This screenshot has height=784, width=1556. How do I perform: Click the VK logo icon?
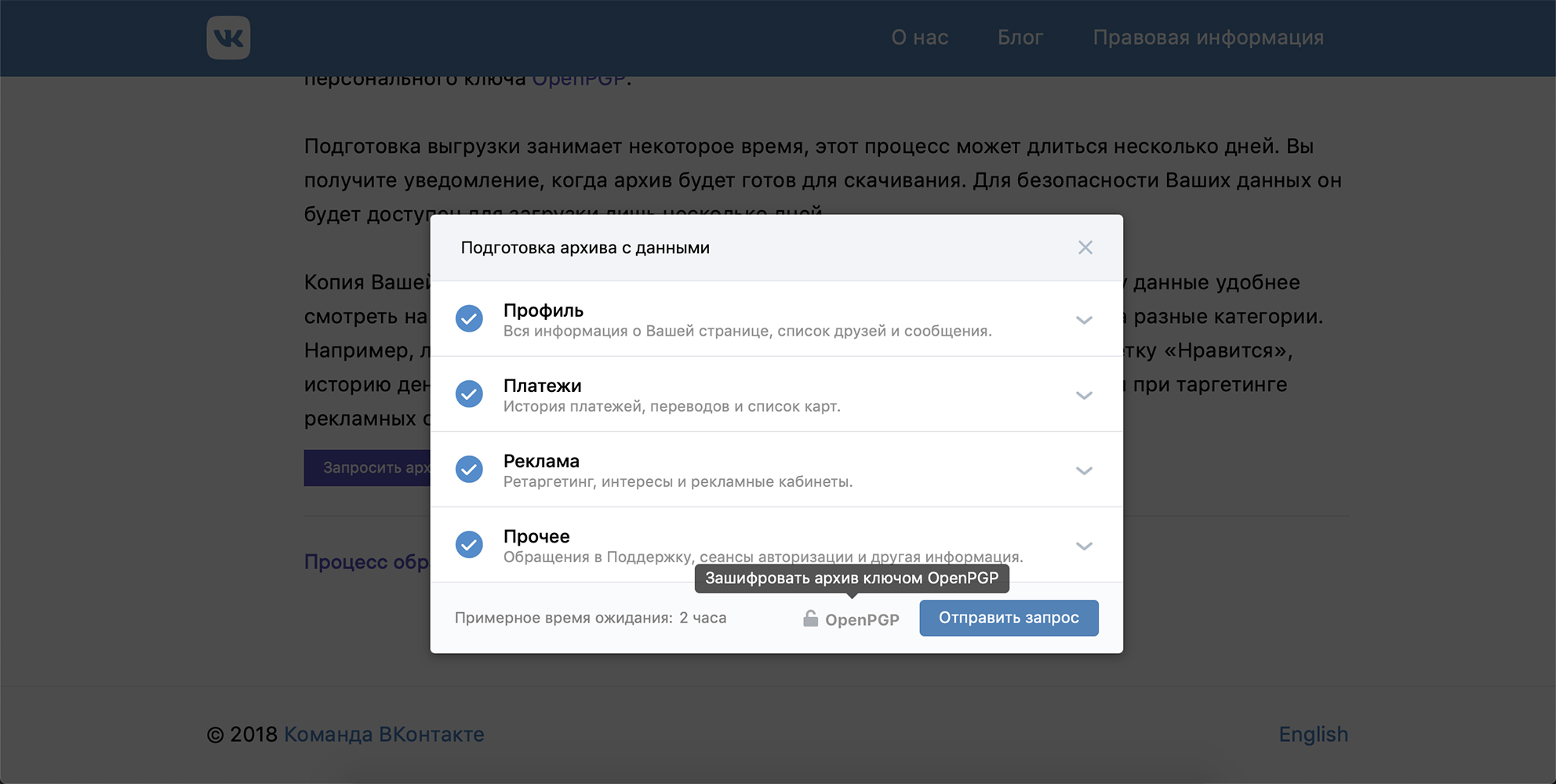tap(228, 38)
